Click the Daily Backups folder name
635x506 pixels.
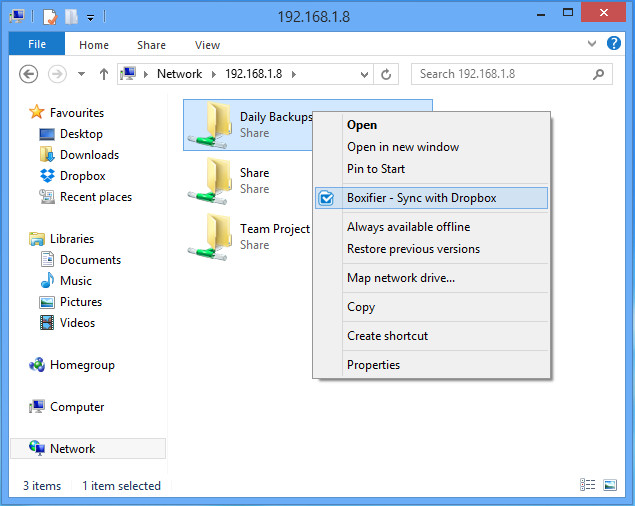point(276,117)
